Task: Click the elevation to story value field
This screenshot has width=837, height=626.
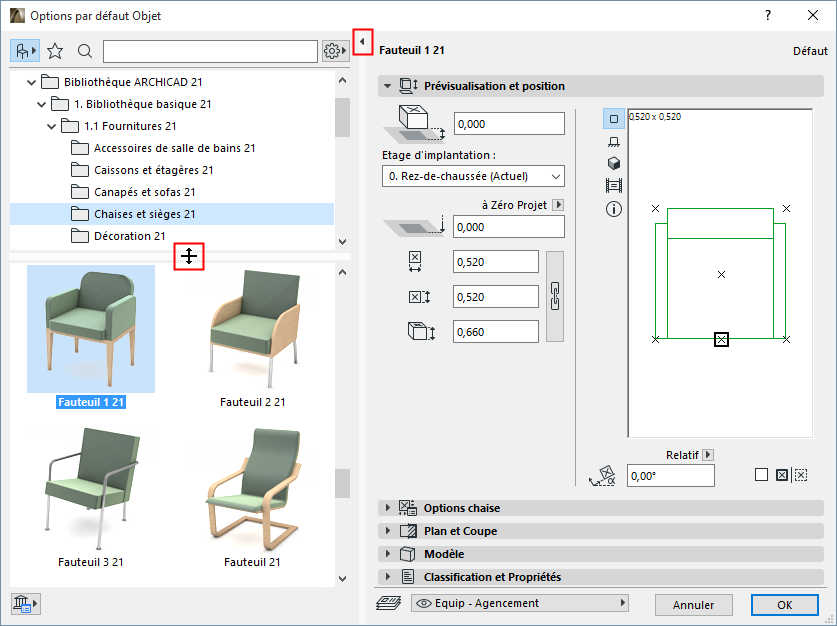Action: pyautogui.click(x=509, y=124)
